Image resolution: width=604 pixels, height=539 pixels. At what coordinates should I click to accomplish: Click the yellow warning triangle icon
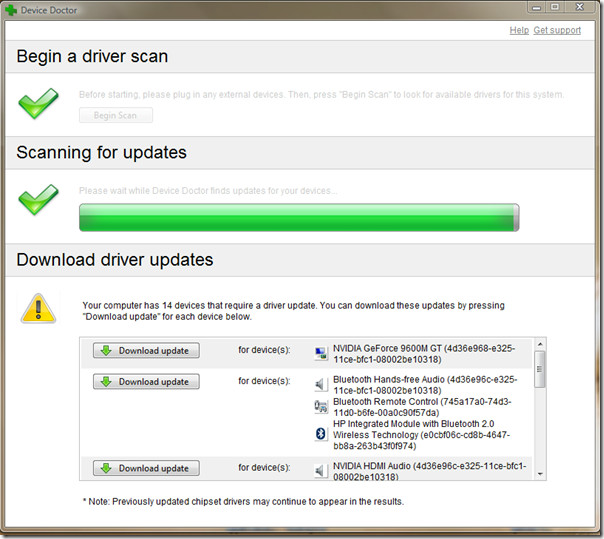(38, 308)
